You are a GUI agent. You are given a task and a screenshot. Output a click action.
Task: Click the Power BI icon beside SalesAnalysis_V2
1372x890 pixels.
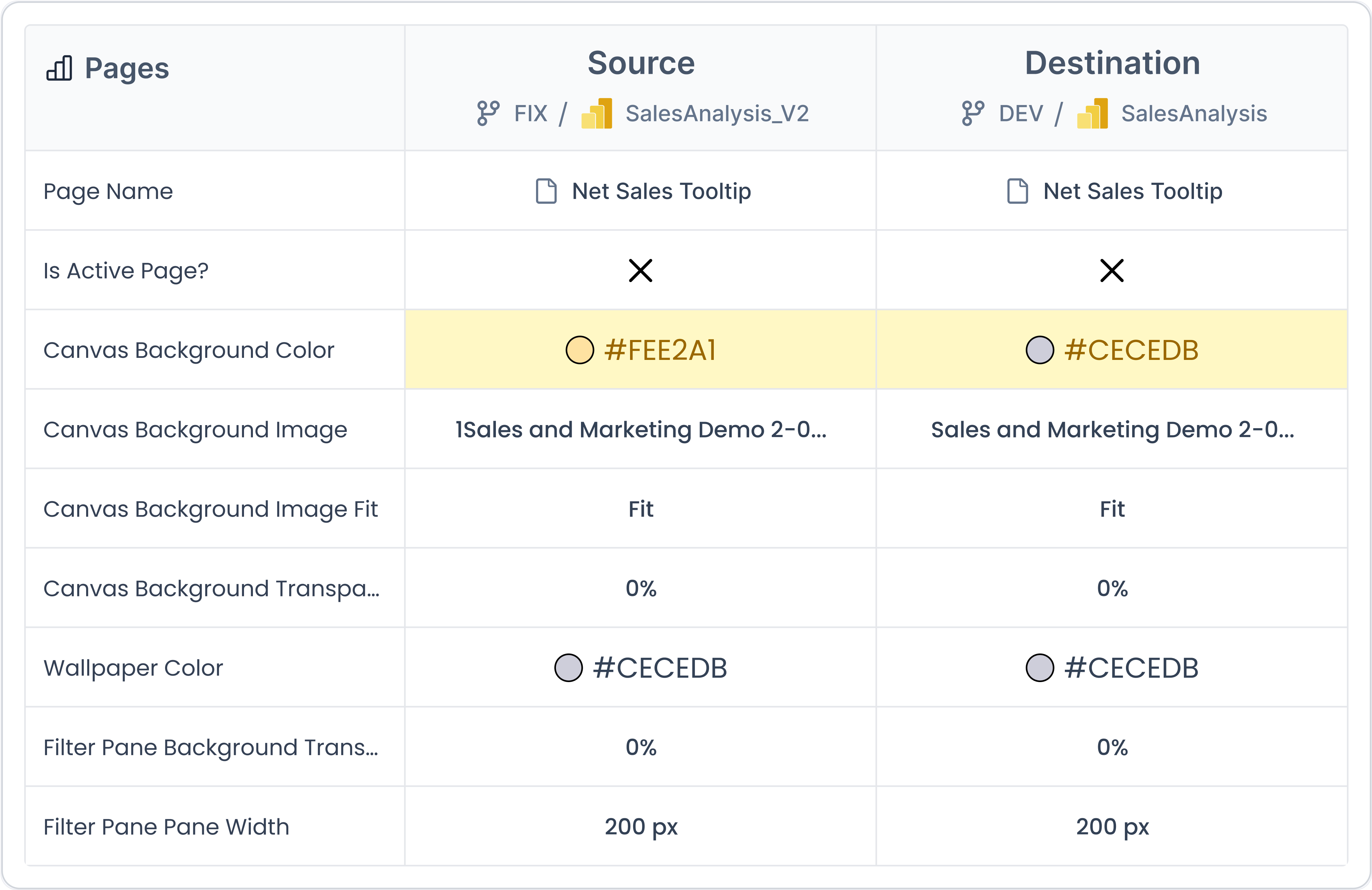597,113
